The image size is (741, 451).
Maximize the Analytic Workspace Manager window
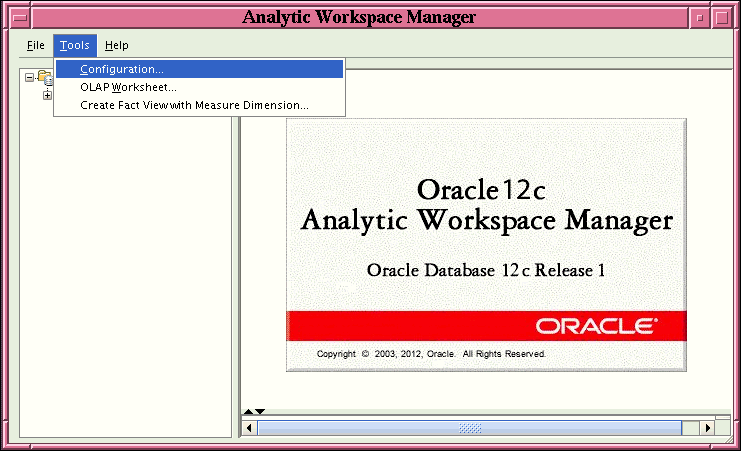coord(722,18)
